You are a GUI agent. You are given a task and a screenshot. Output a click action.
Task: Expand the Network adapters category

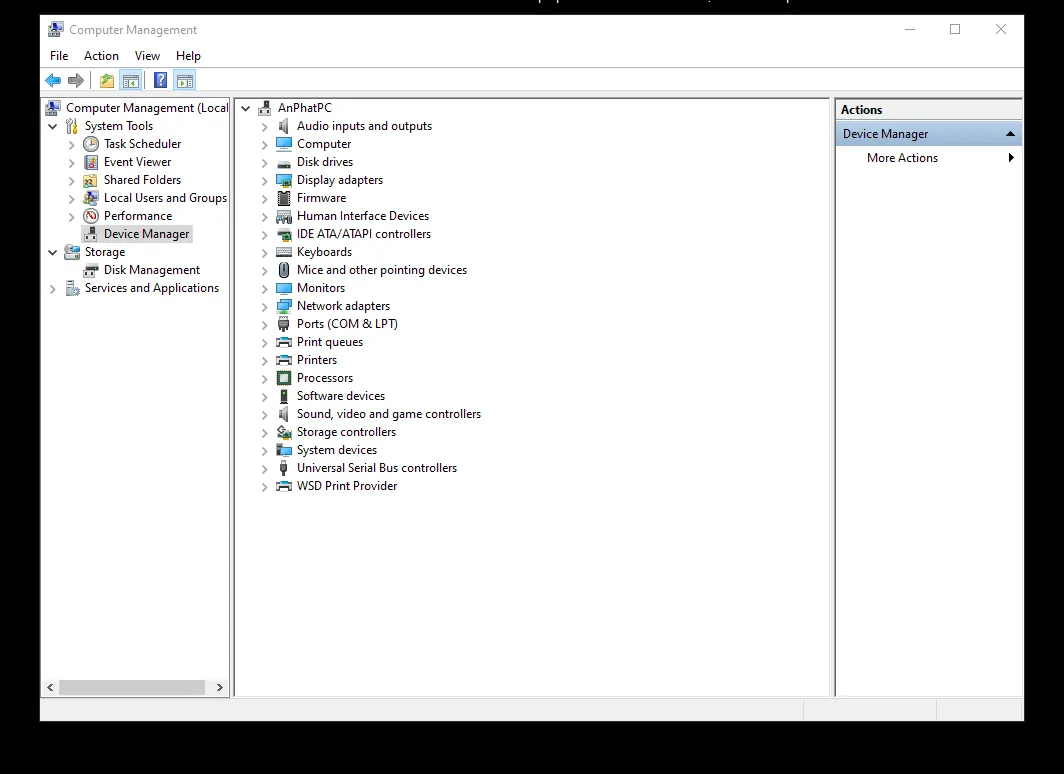[x=263, y=306]
